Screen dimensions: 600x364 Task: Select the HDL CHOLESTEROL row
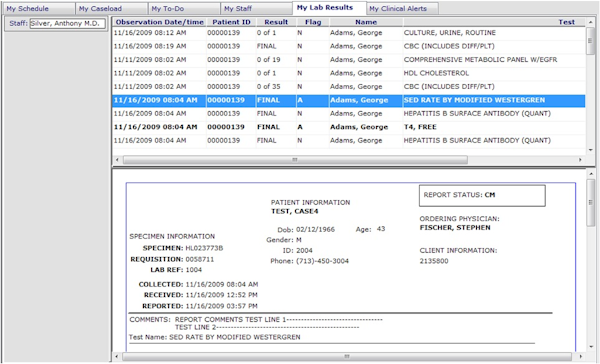coord(349,73)
